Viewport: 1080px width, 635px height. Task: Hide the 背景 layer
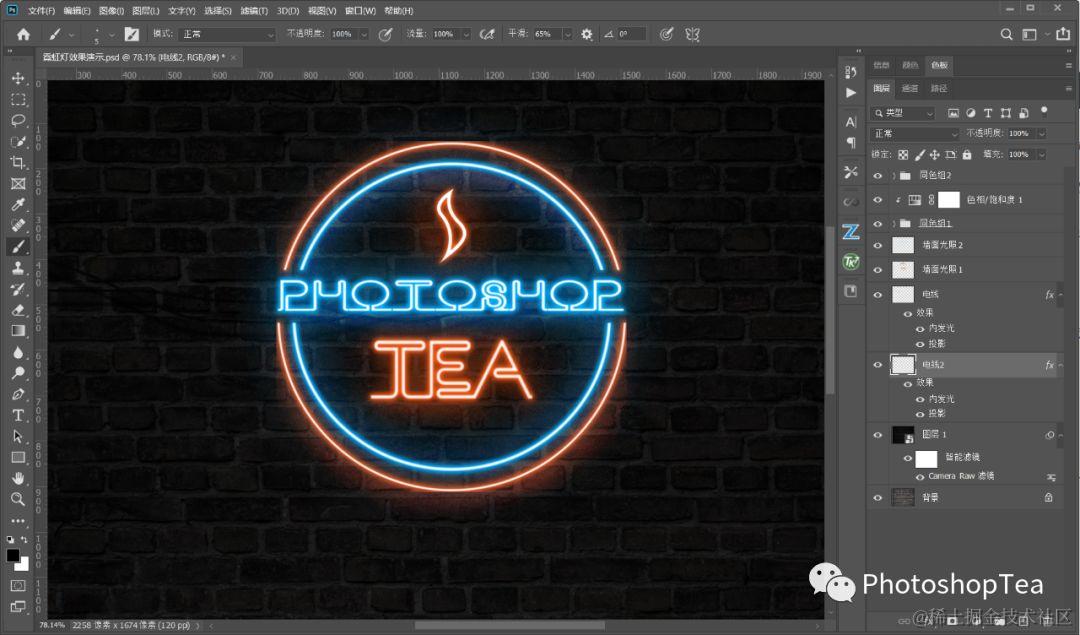click(x=878, y=497)
